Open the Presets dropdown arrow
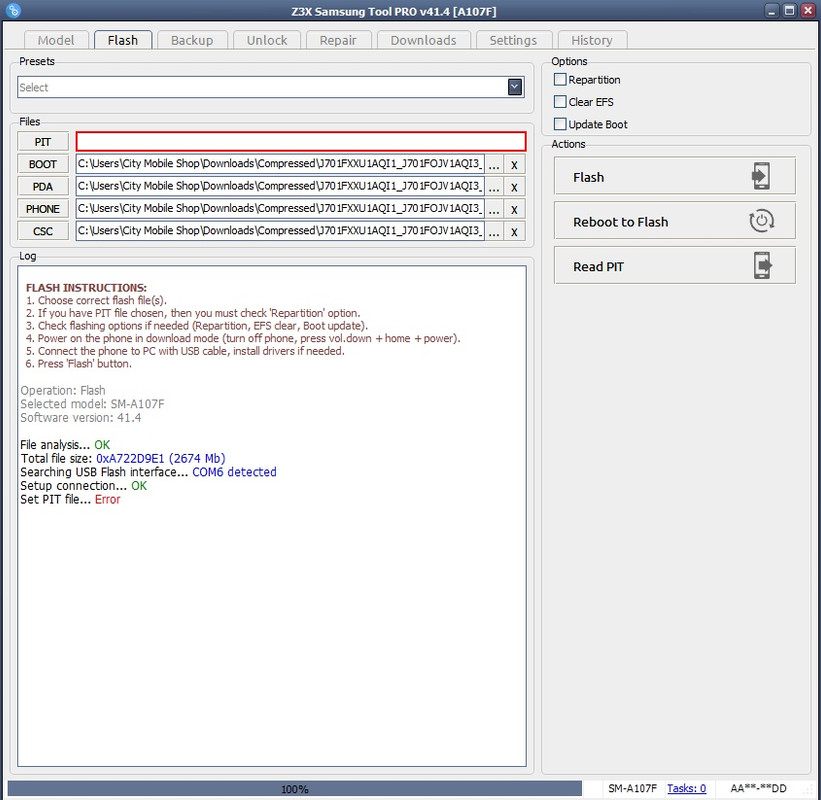 (515, 87)
